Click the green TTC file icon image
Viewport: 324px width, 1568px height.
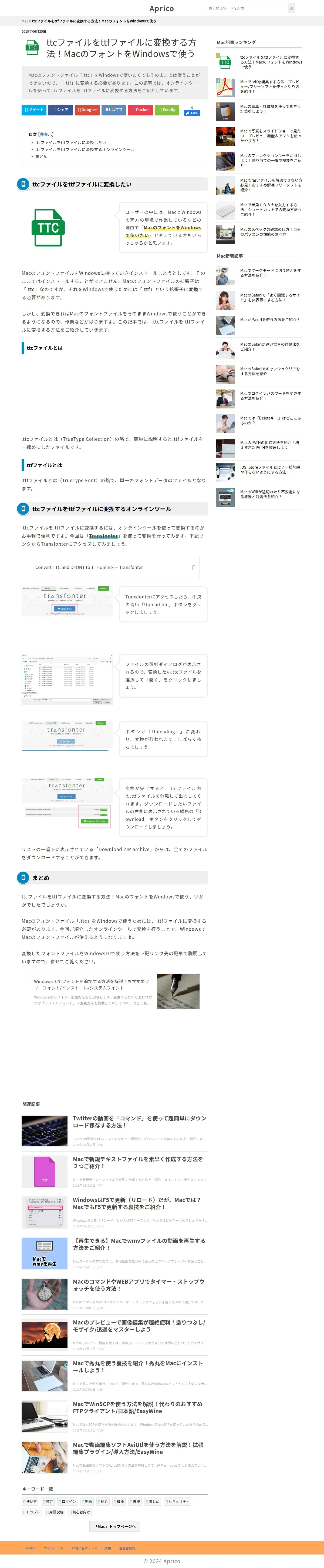49,228
